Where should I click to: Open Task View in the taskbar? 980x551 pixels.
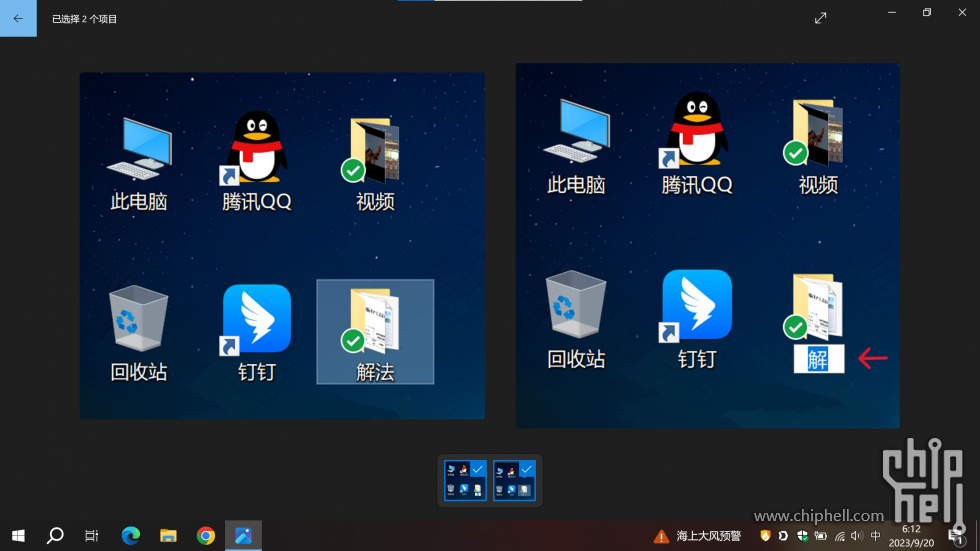click(x=92, y=535)
